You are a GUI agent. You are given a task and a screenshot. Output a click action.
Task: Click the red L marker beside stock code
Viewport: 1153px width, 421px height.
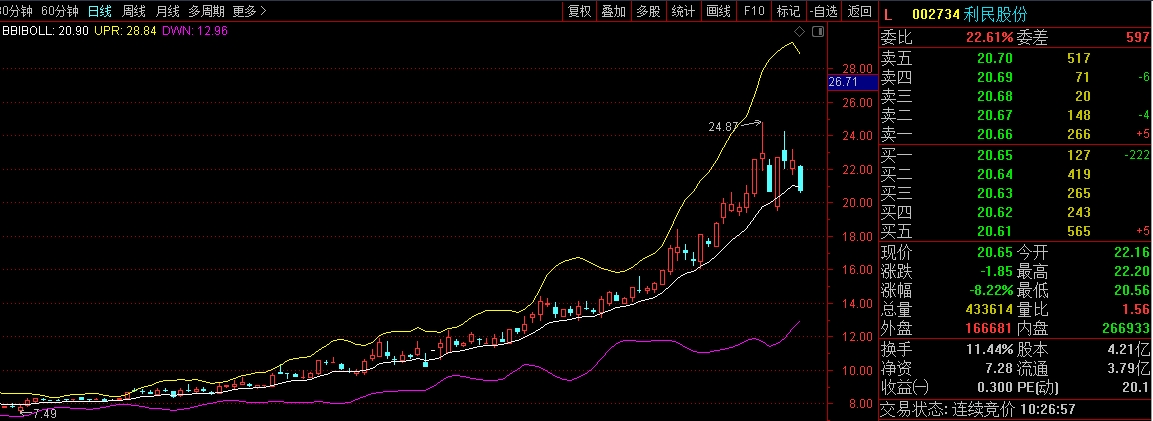887,14
